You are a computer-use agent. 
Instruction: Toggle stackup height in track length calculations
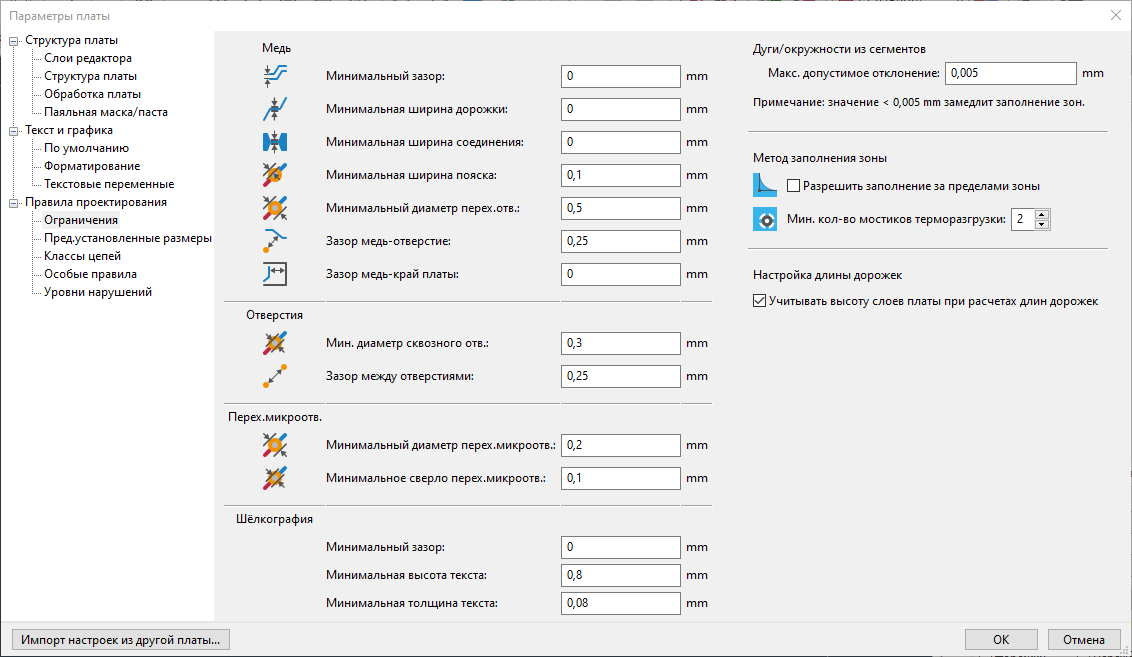(x=759, y=301)
